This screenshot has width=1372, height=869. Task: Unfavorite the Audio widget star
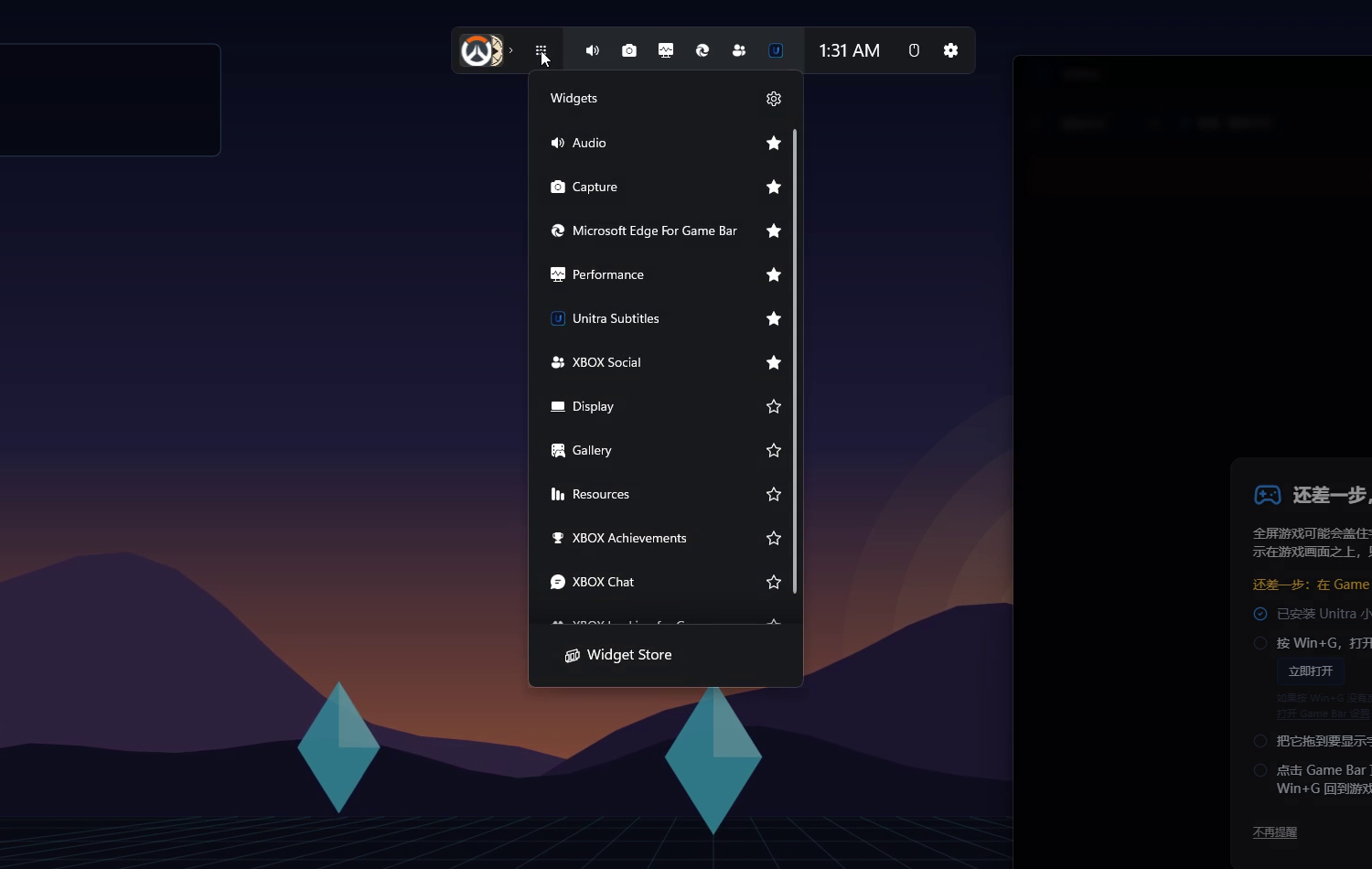coord(774,143)
